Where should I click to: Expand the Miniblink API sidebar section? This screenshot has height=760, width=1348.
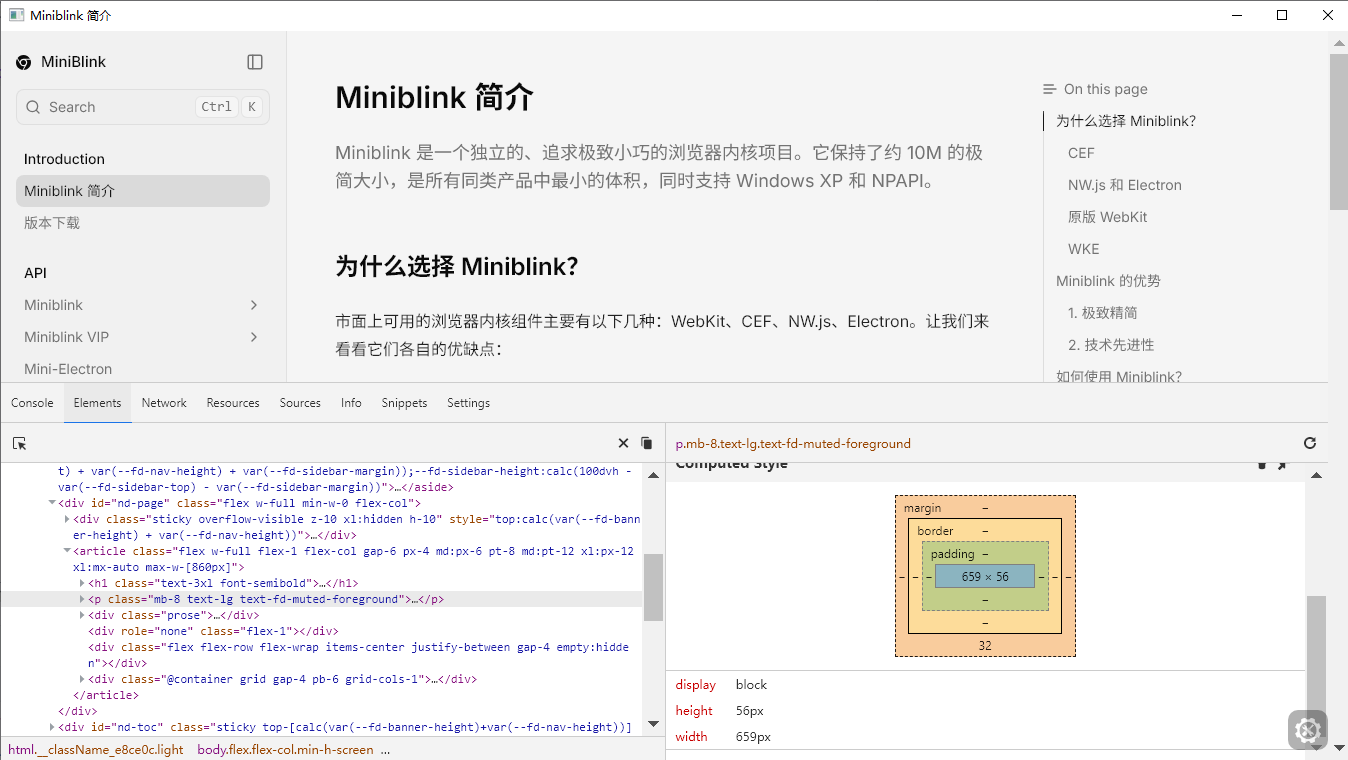254,305
